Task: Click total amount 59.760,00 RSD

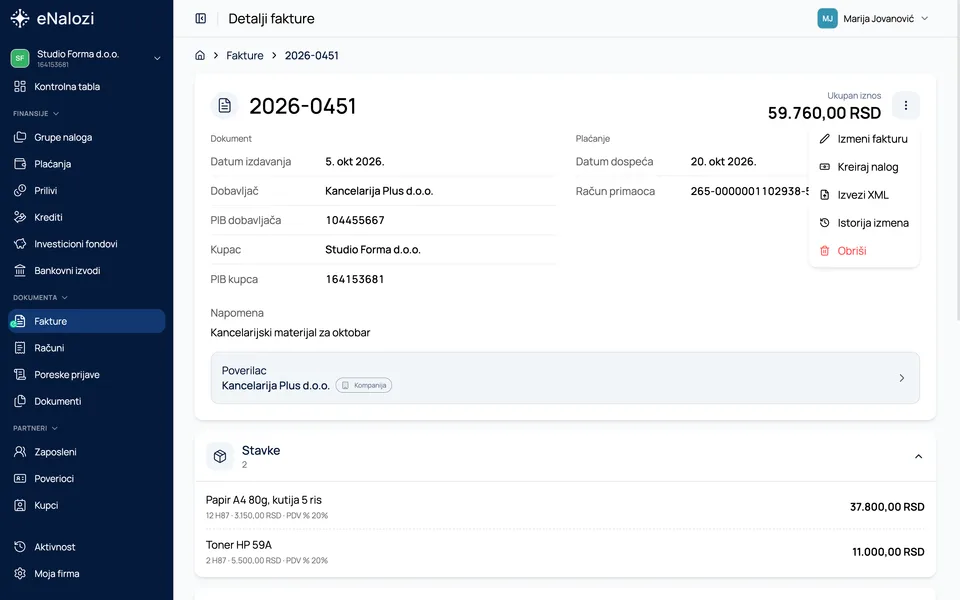Action: point(824,113)
